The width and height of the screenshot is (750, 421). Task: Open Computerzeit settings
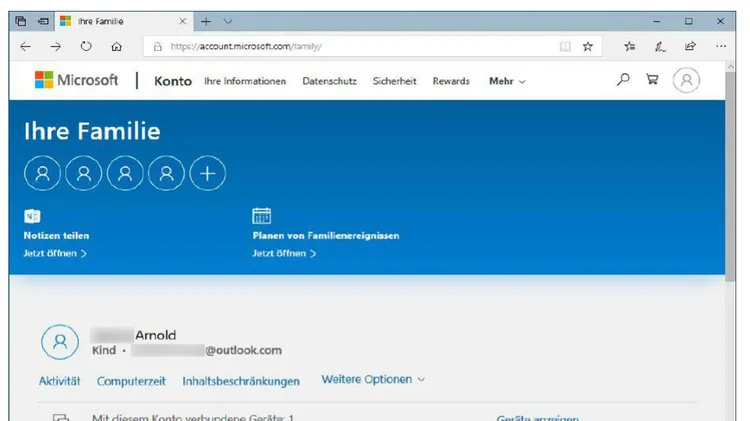click(131, 381)
